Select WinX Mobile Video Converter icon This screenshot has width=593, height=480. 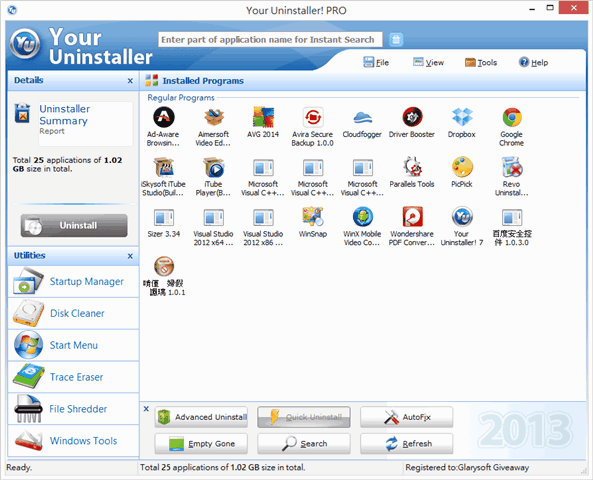coord(363,217)
